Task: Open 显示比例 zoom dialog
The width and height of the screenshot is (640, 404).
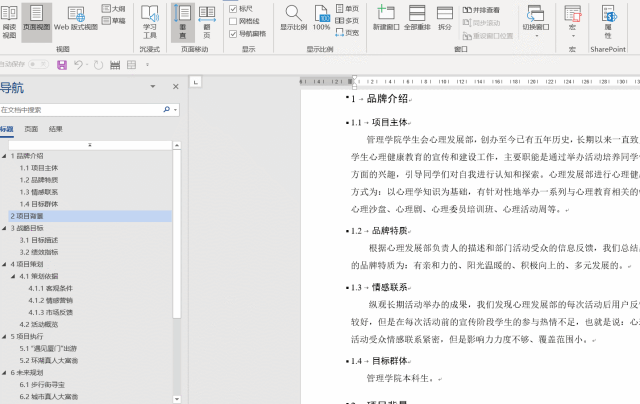Action: tap(293, 18)
